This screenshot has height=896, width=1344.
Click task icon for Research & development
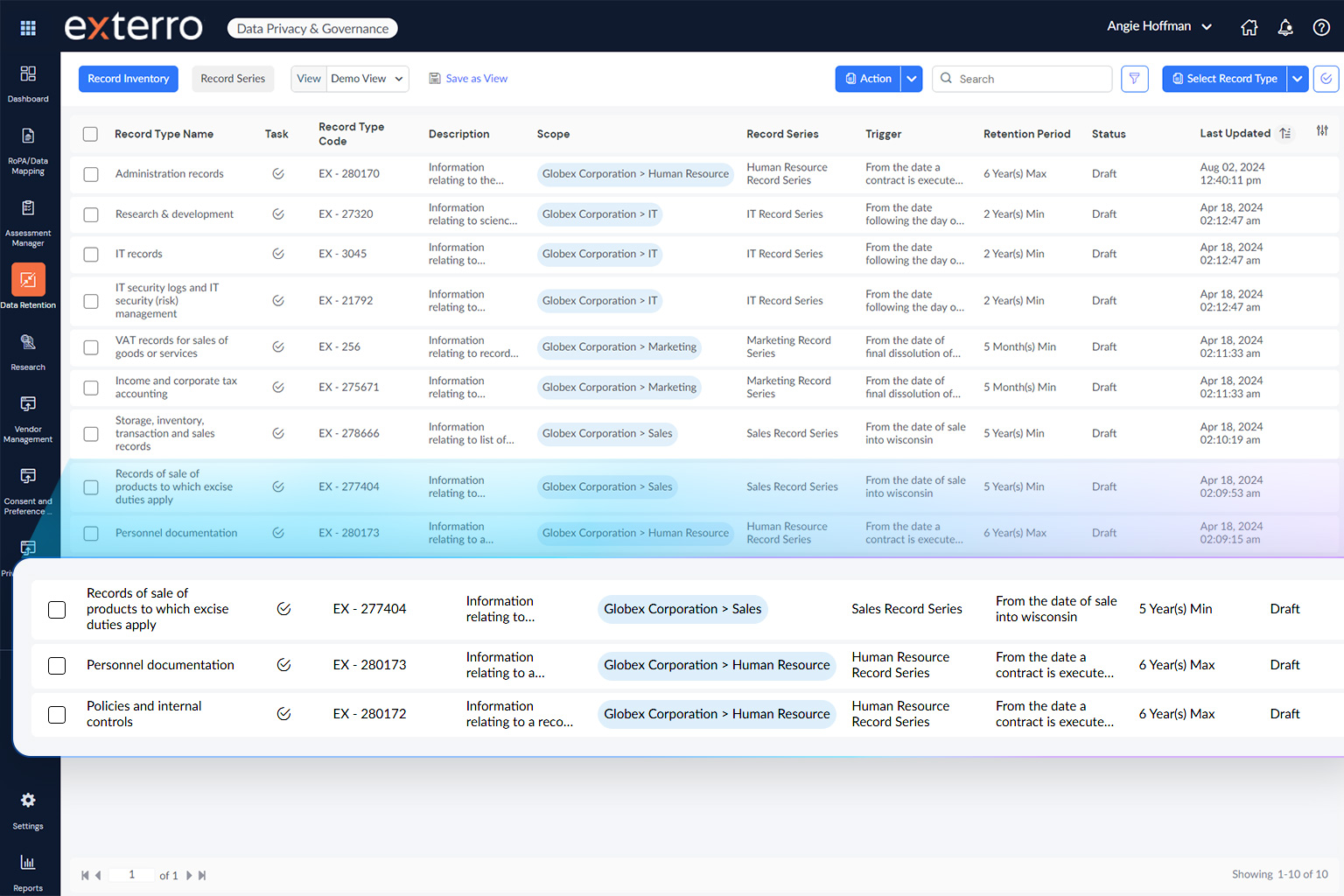point(278,214)
